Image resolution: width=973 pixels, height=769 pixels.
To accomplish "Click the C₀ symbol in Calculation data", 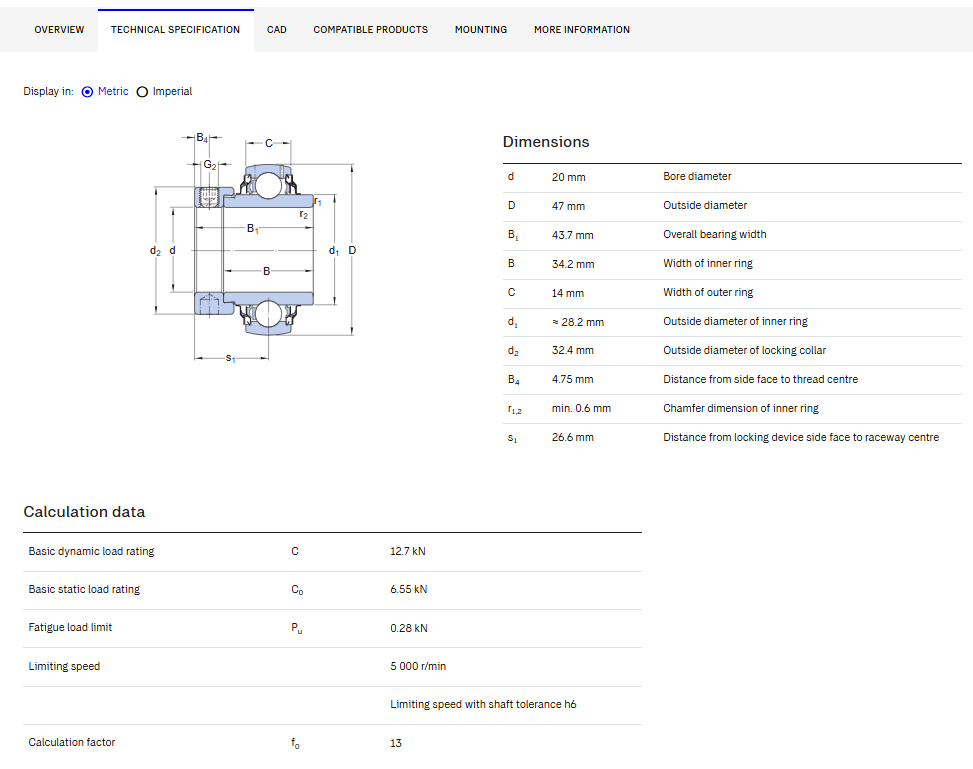I will (x=297, y=590).
